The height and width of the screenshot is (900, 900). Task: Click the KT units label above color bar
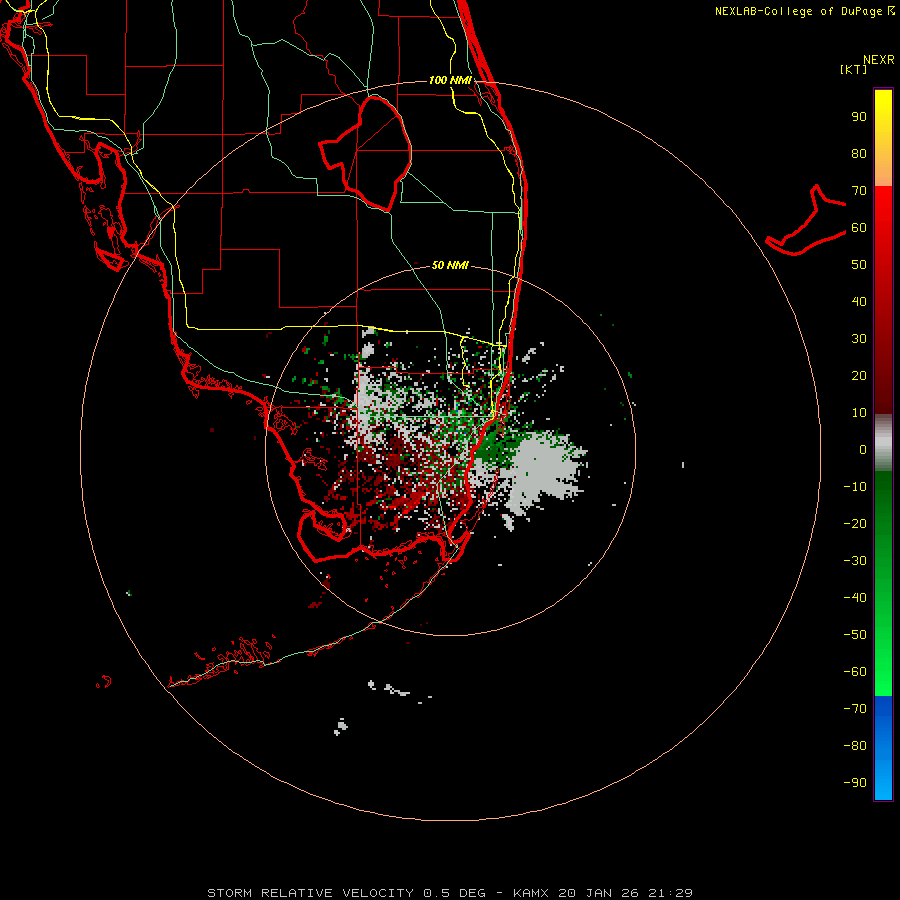854,69
